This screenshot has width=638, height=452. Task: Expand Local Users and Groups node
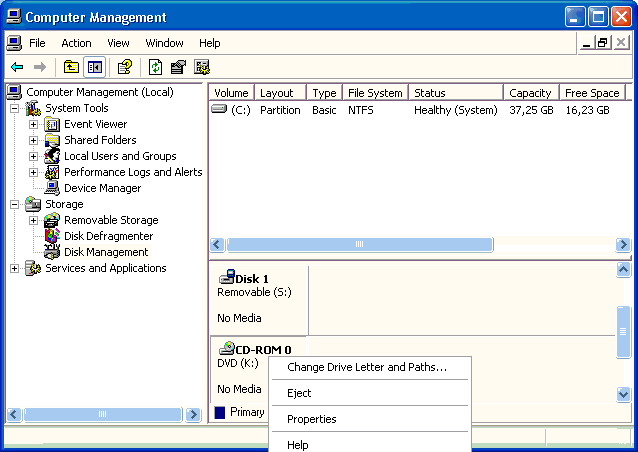click(34, 157)
